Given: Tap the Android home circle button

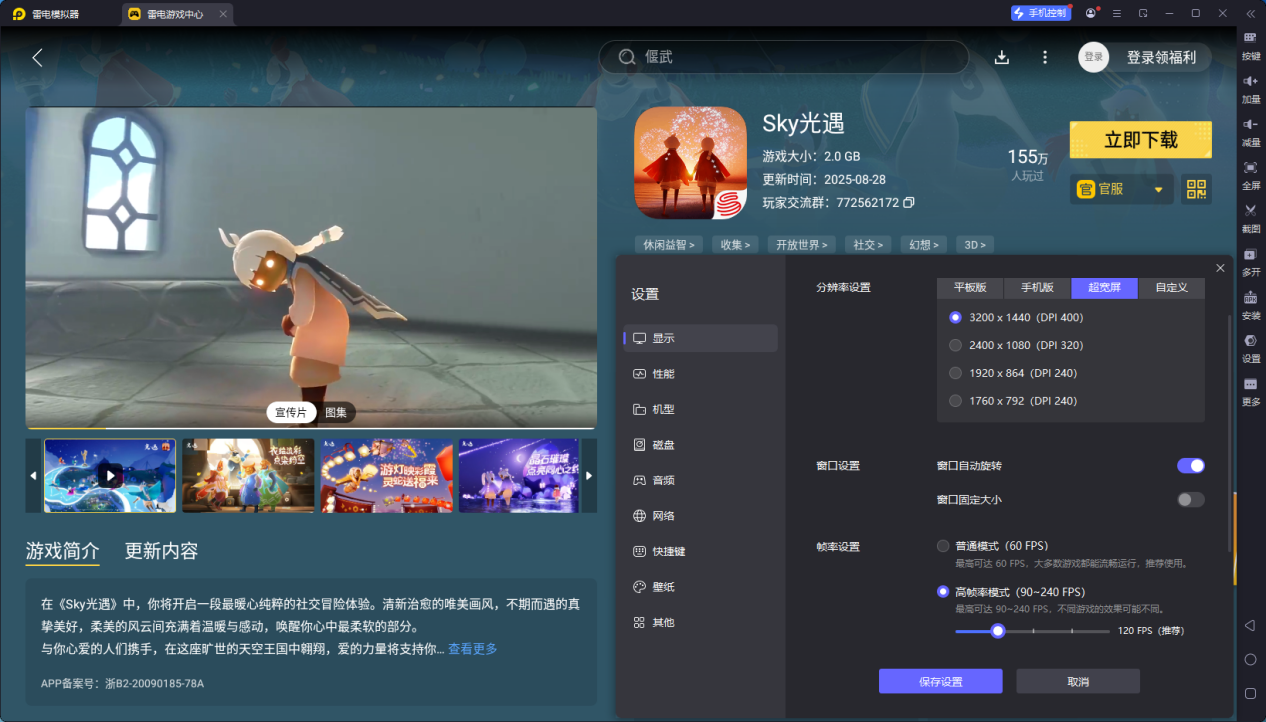Looking at the screenshot, I should coord(1250,659).
